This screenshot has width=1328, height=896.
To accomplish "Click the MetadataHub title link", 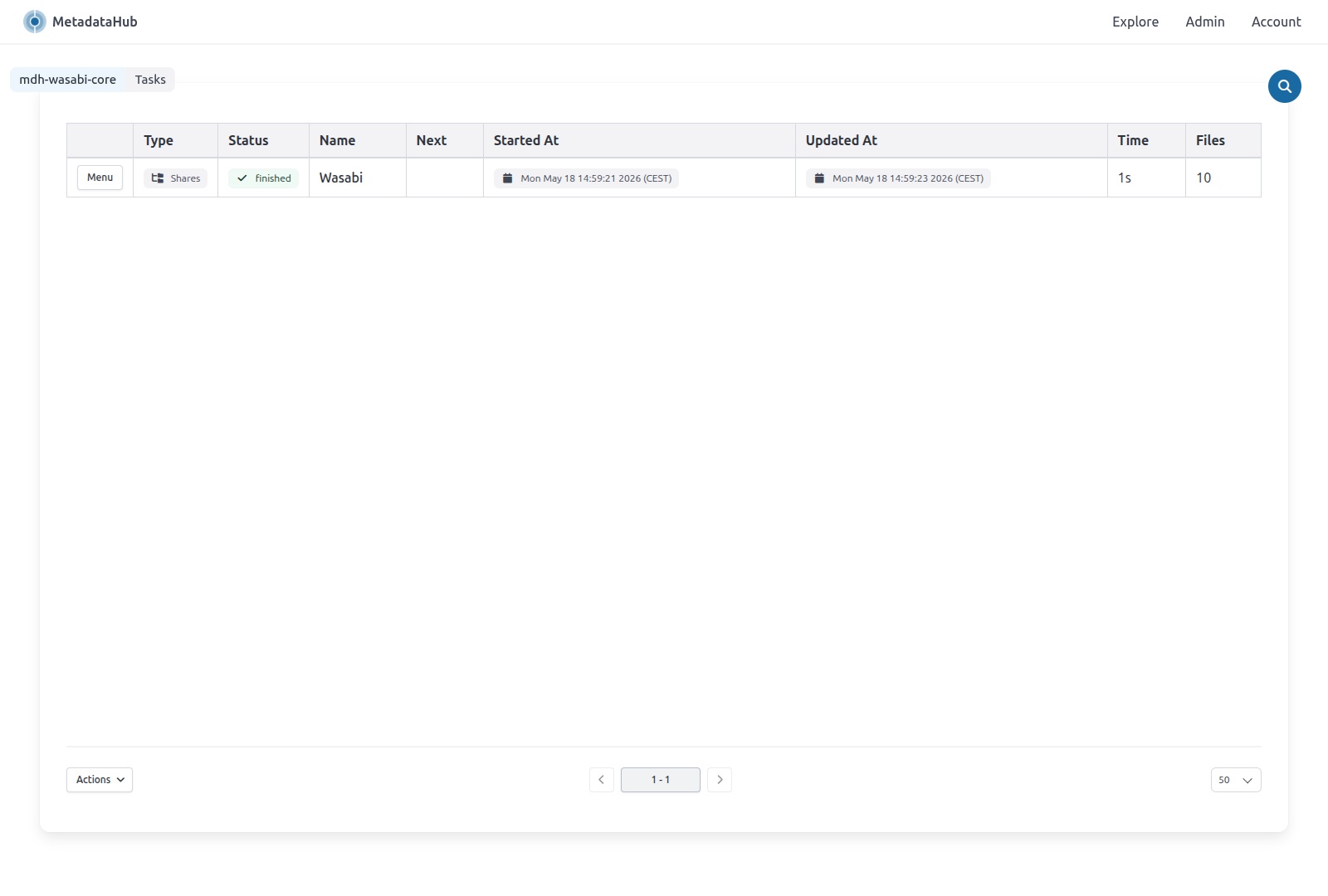I will 95,22.
